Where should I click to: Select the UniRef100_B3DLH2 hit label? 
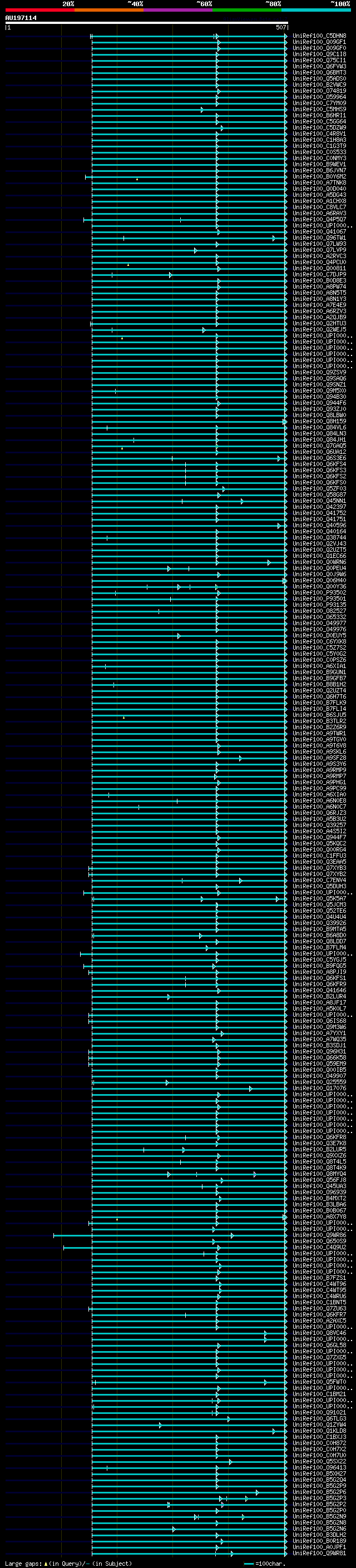[x=319, y=1535]
